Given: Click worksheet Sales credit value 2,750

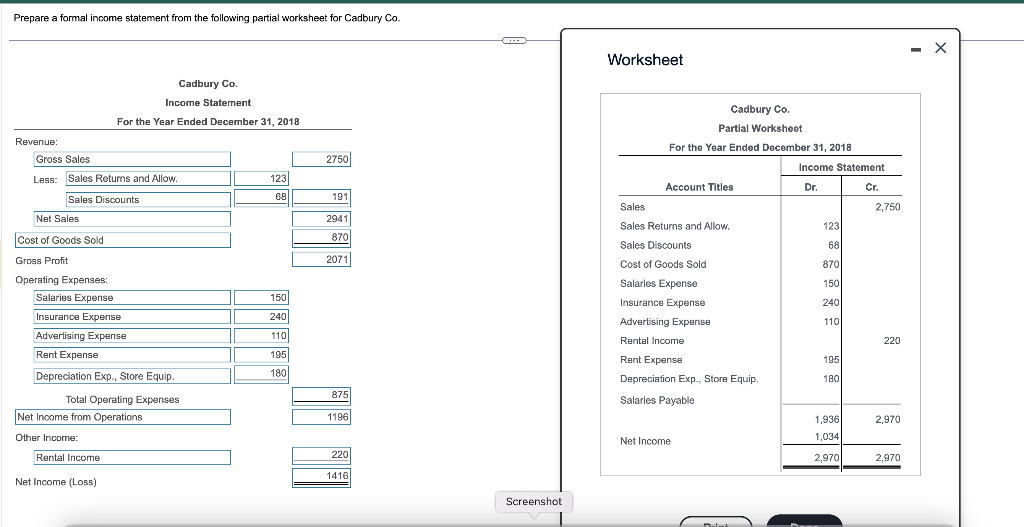Looking at the screenshot, I should click(x=888, y=207).
